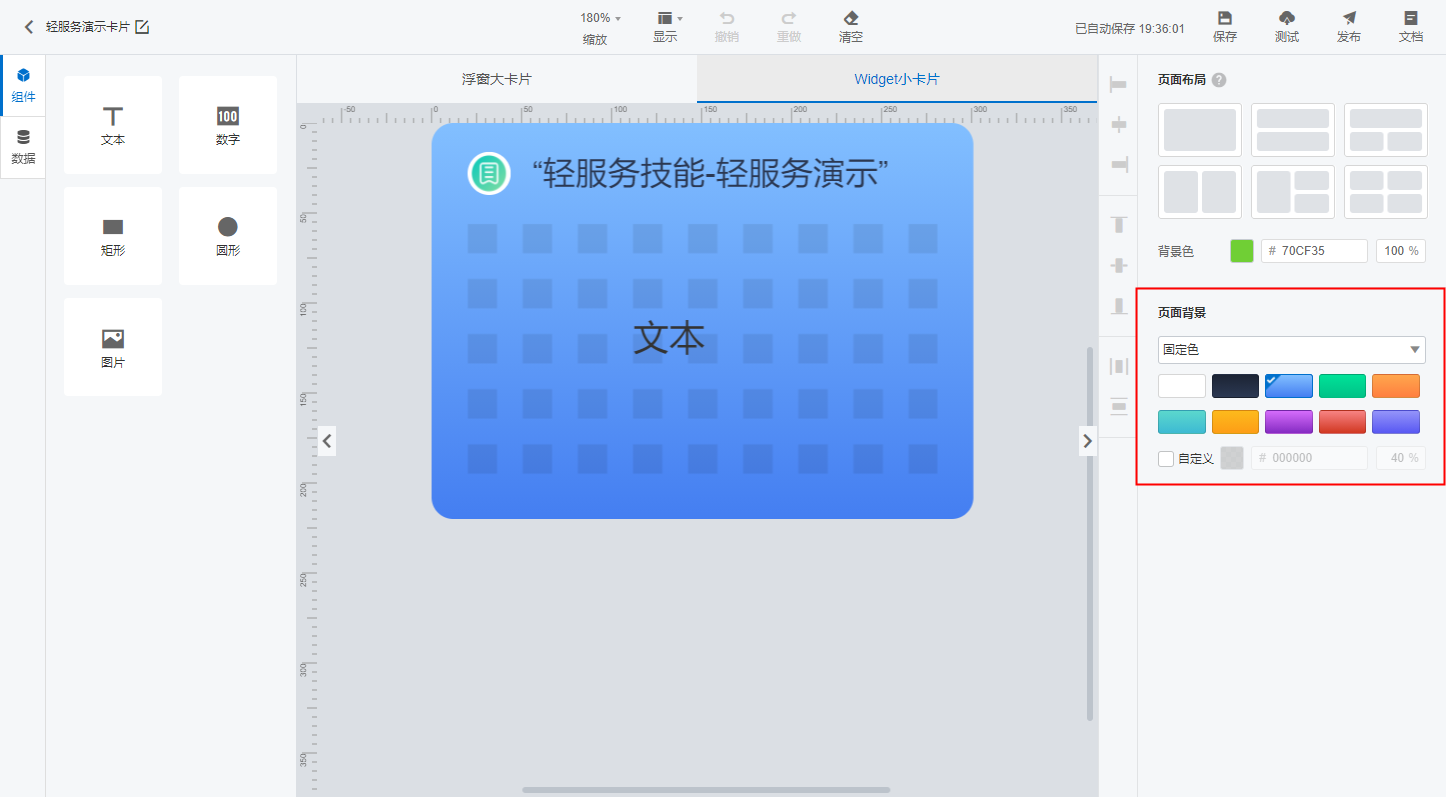Image resolution: width=1446 pixels, height=797 pixels.
Task: Pick the red background preset
Action: pyautogui.click(x=1342, y=422)
